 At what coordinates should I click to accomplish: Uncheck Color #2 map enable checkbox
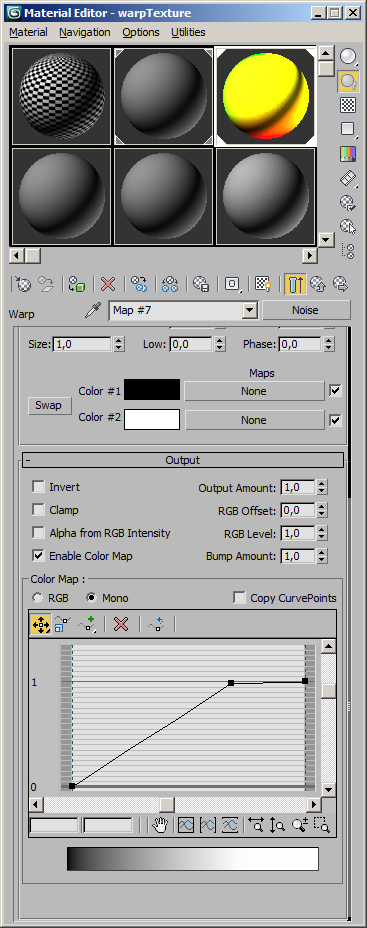coord(336,420)
